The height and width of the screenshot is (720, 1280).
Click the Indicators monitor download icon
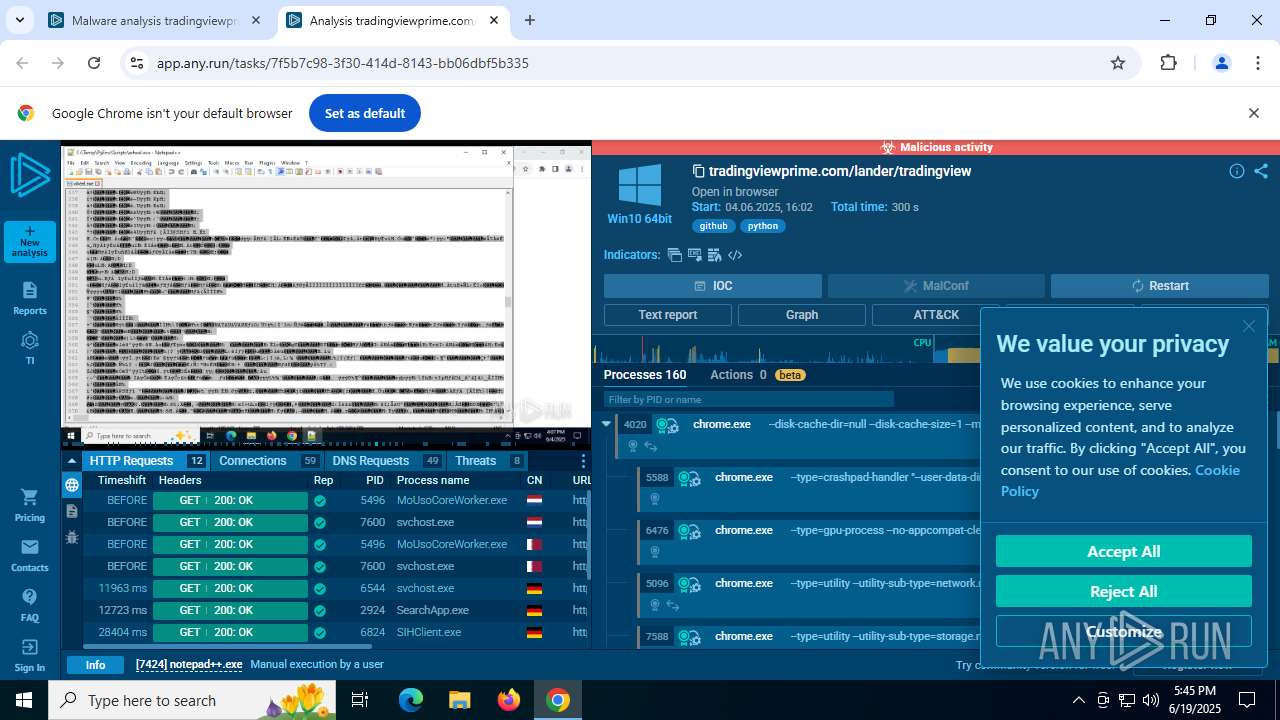(x=695, y=255)
